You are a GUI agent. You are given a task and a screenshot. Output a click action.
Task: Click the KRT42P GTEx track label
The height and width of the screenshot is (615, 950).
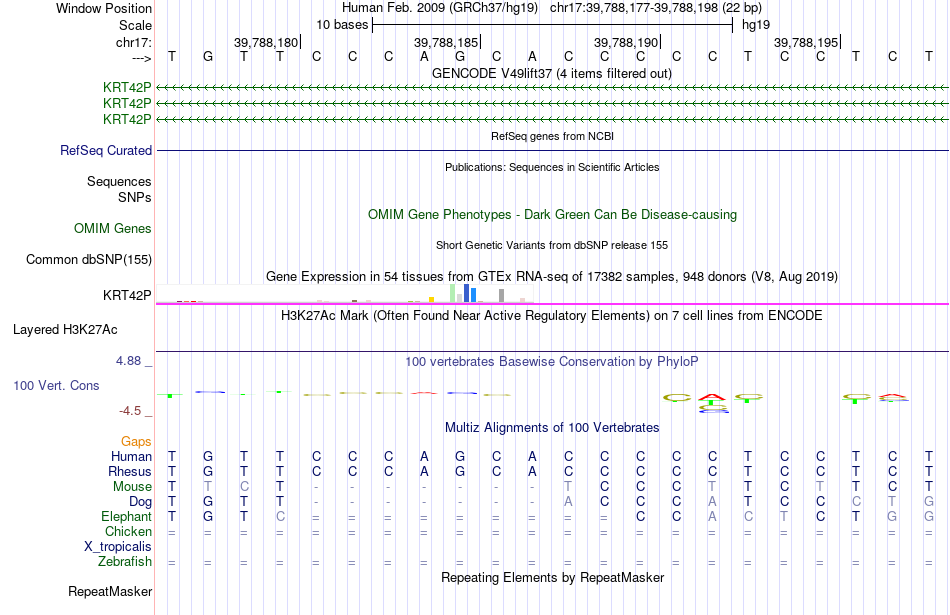[x=127, y=295]
